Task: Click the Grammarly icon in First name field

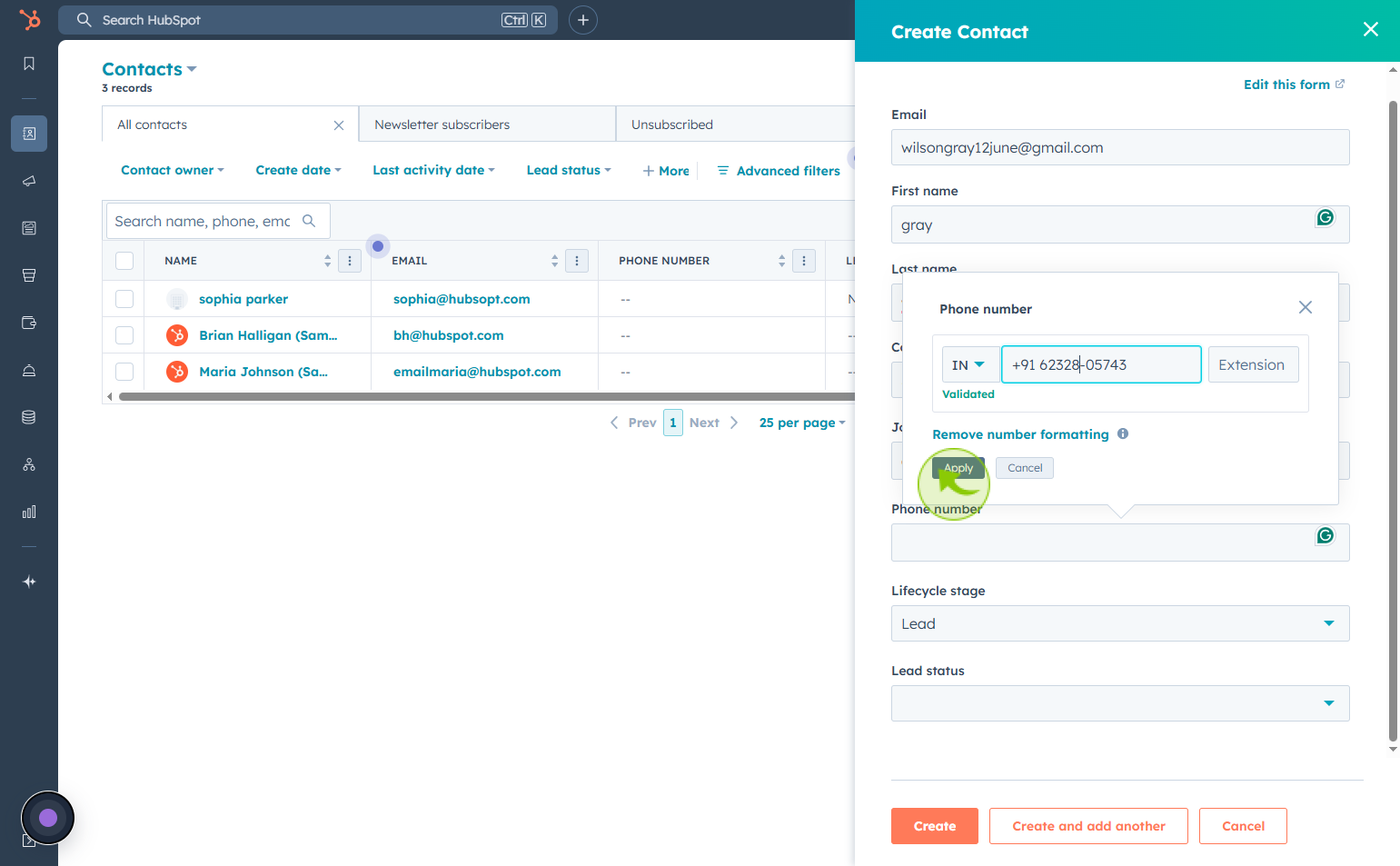Action: click(1326, 217)
